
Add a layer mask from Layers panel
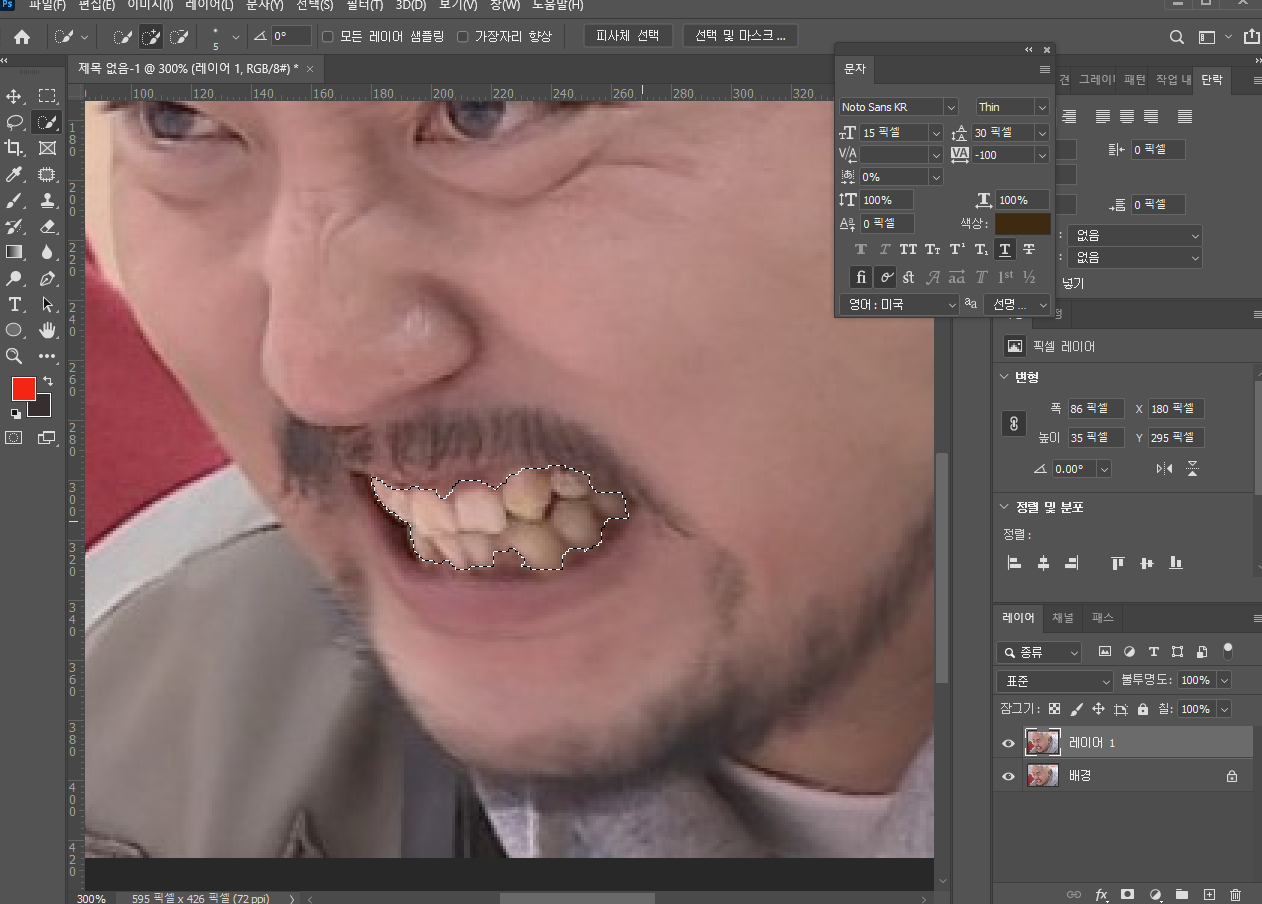1127,894
